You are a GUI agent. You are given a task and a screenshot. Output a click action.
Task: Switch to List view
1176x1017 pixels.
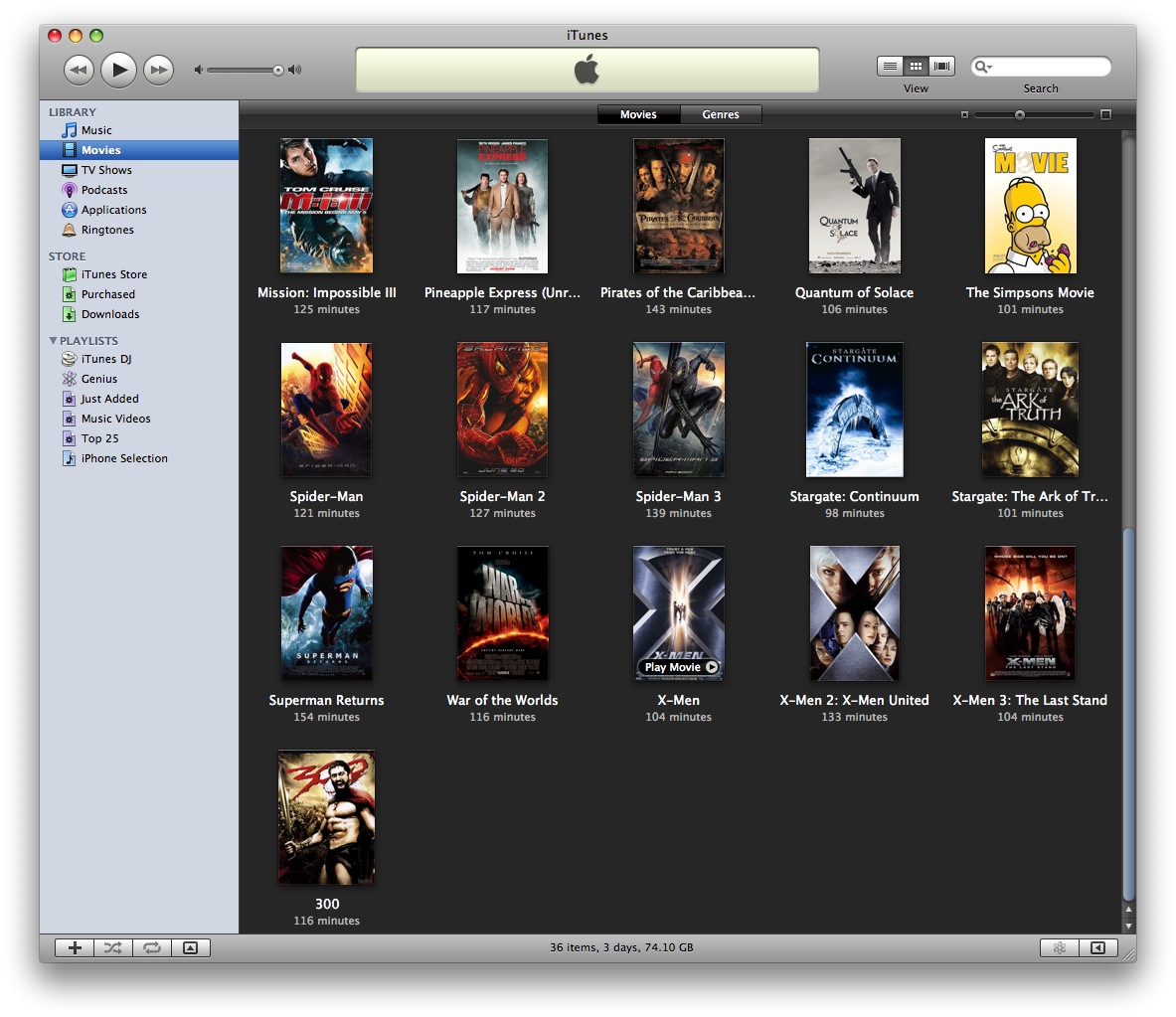tap(890, 66)
